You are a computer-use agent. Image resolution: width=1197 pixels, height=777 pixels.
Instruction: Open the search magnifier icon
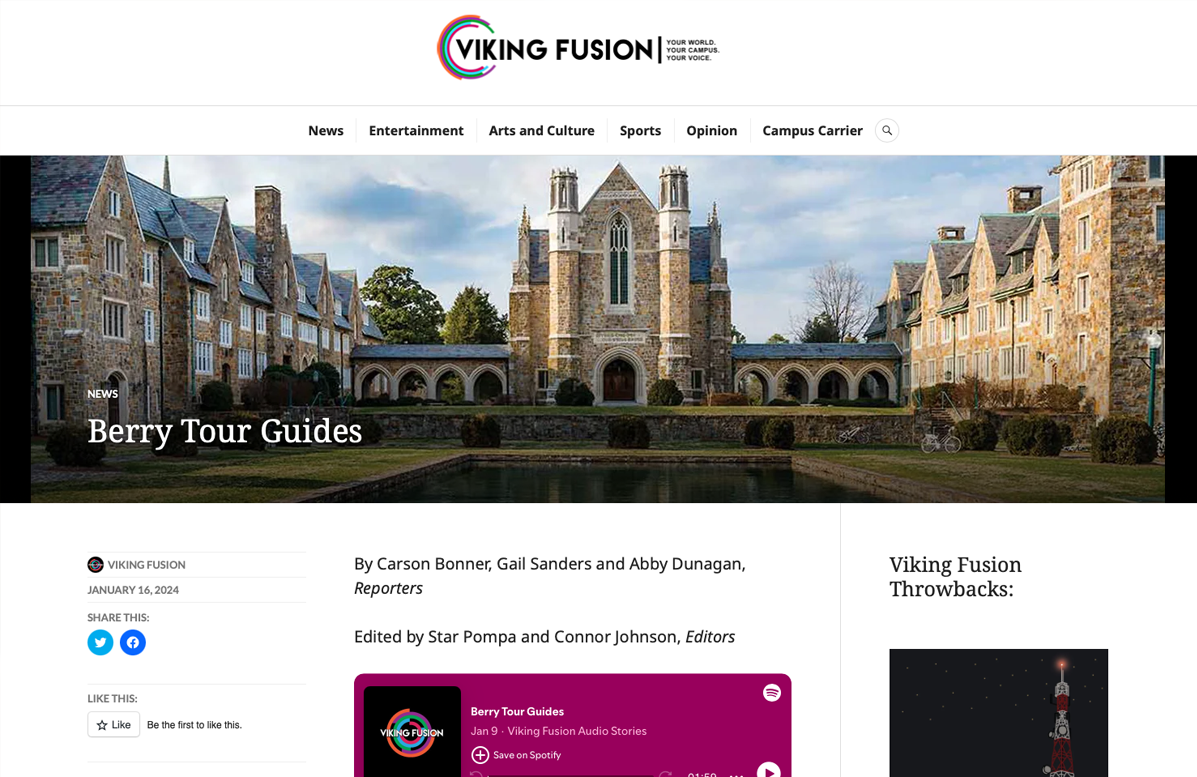click(886, 131)
